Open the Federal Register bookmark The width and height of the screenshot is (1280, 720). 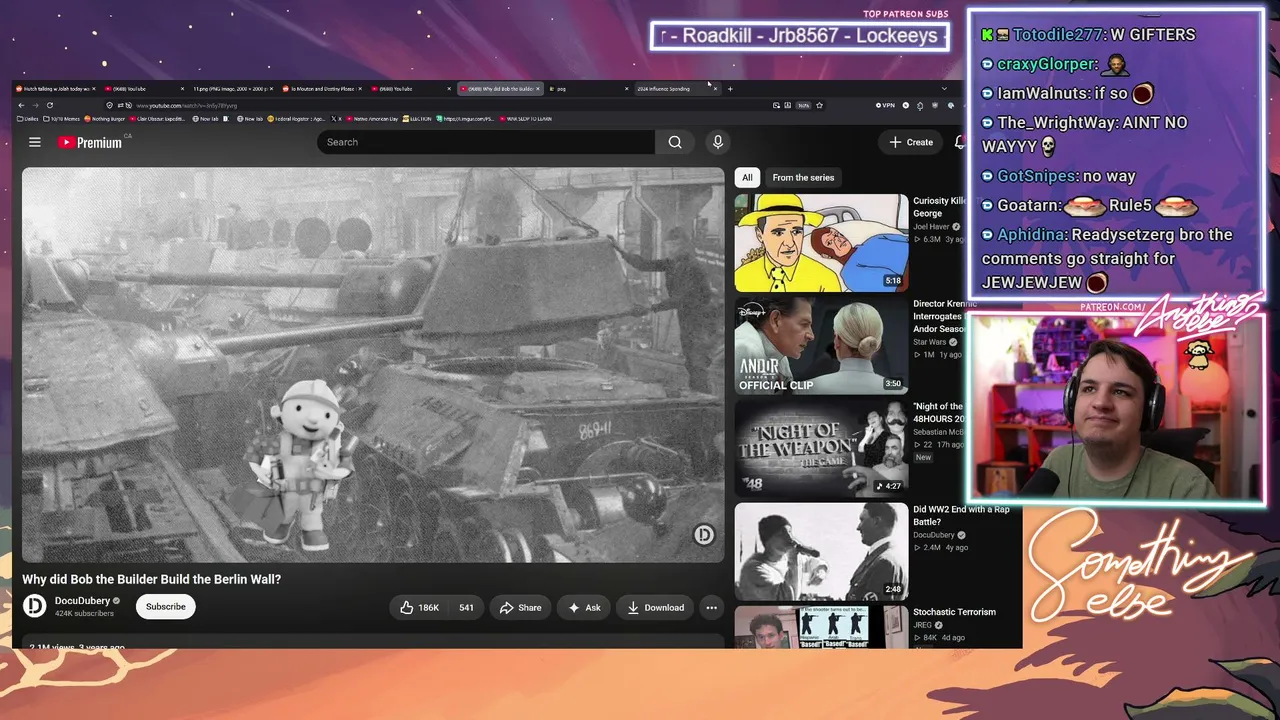(x=295, y=119)
